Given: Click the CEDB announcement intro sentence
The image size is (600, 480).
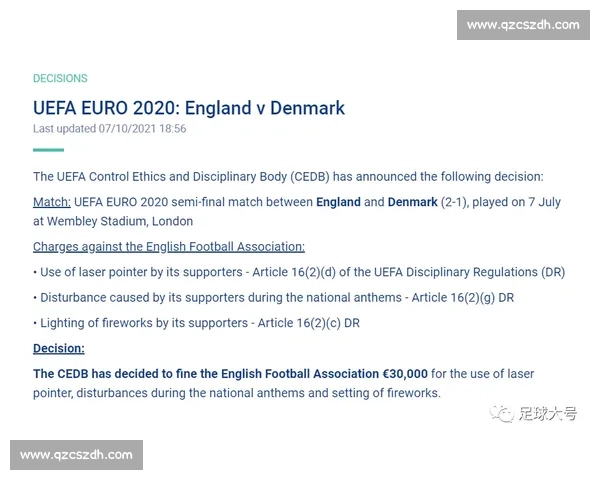Looking at the screenshot, I should 288,177.
